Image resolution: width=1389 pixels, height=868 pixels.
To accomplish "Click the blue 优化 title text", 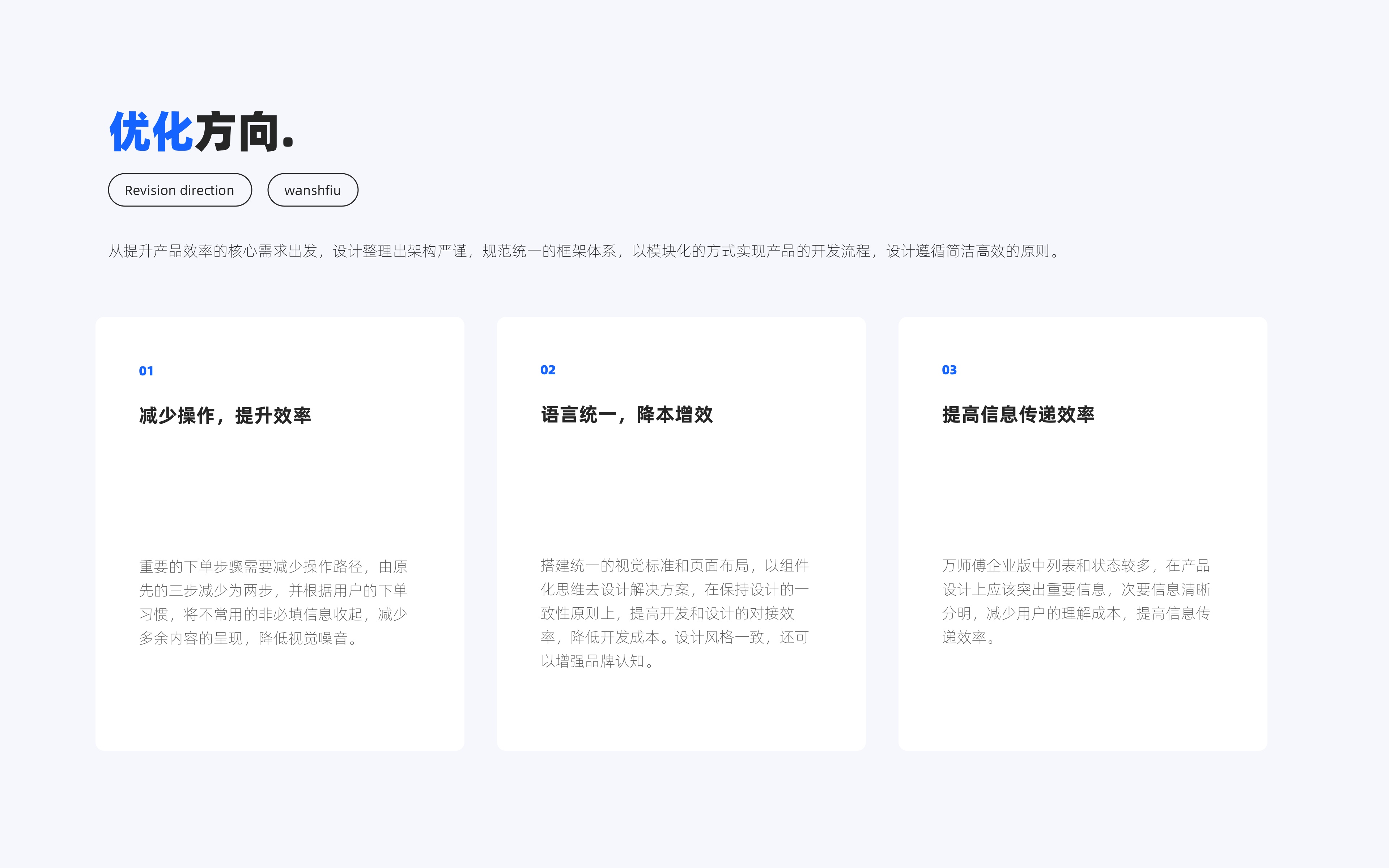I will [152, 132].
